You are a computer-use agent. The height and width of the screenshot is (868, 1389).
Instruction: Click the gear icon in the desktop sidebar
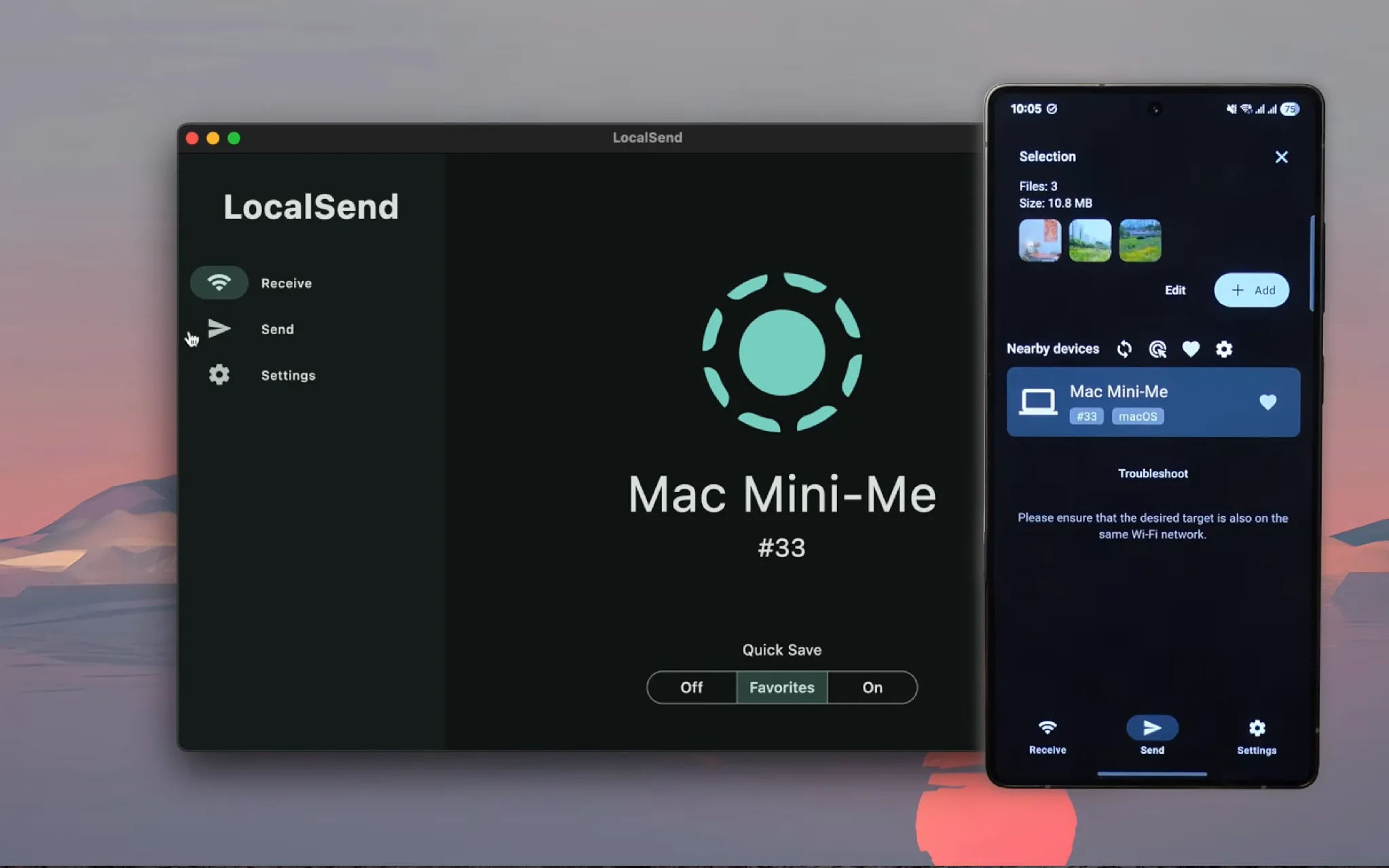pyautogui.click(x=219, y=375)
